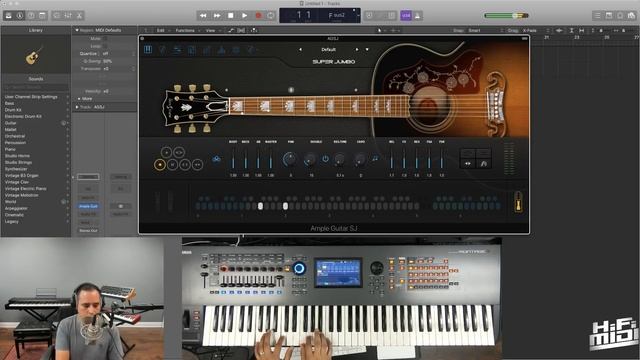640x360 pixels.
Task: Start playback with the Play button
Action: coord(244,16)
